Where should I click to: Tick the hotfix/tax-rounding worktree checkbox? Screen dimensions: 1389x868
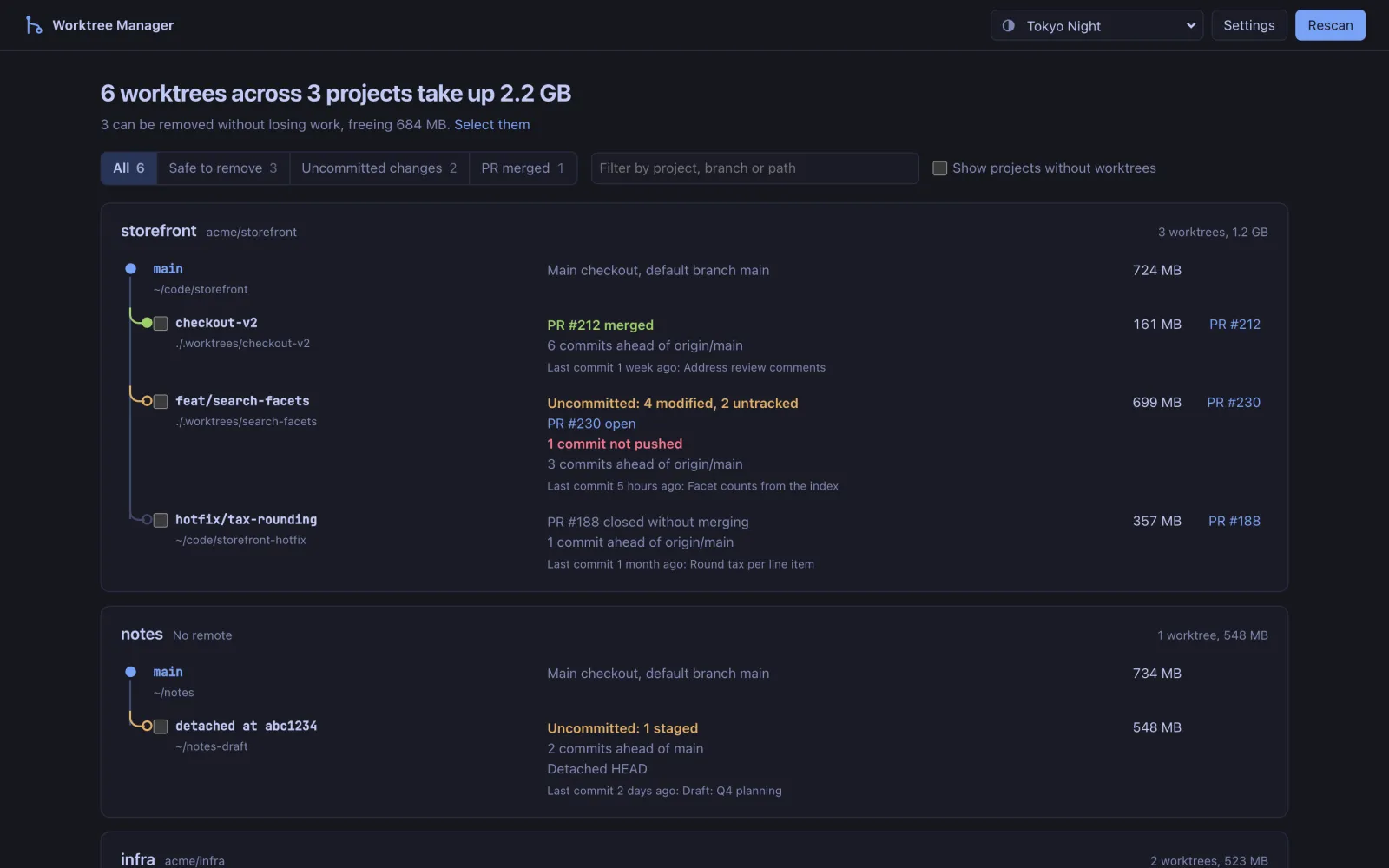pyautogui.click(x=161, y=520)
